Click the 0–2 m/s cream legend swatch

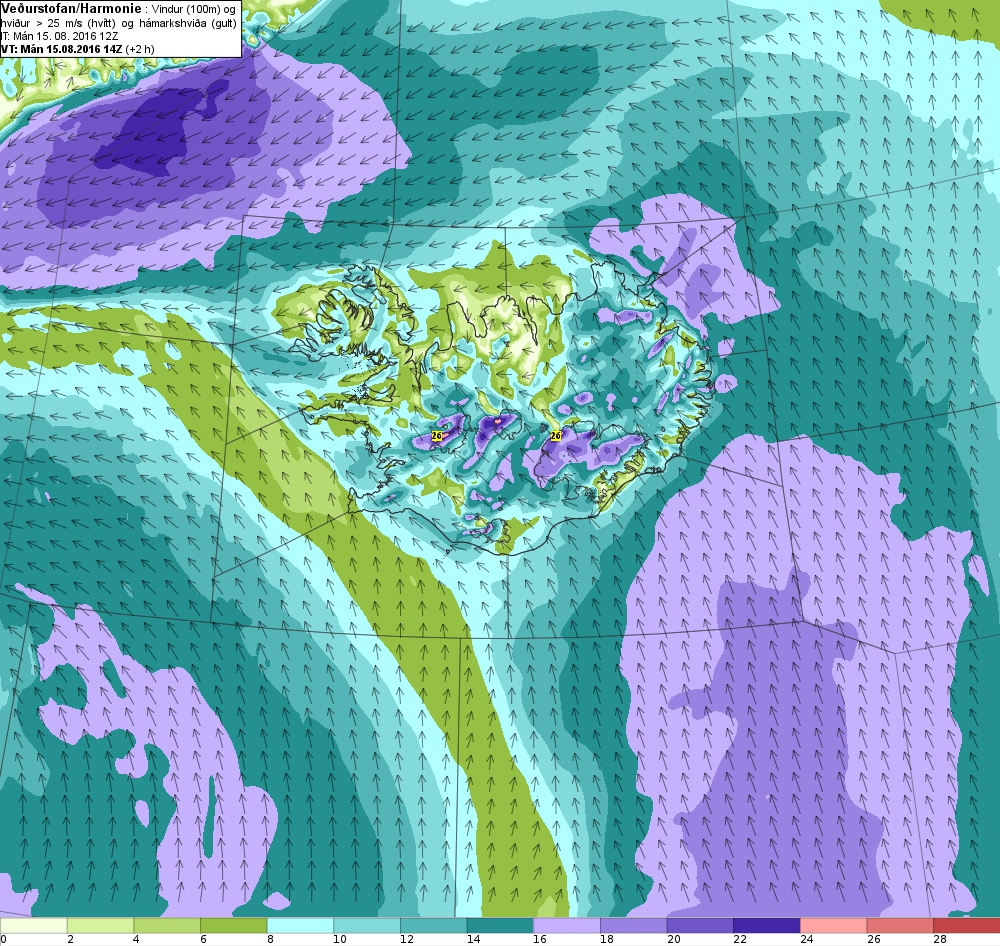(33, 925)
